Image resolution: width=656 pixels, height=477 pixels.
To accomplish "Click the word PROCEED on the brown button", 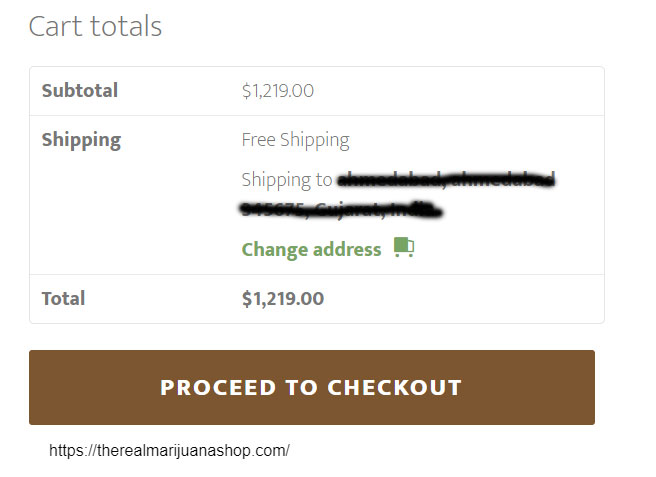I will tap(218, 387).
